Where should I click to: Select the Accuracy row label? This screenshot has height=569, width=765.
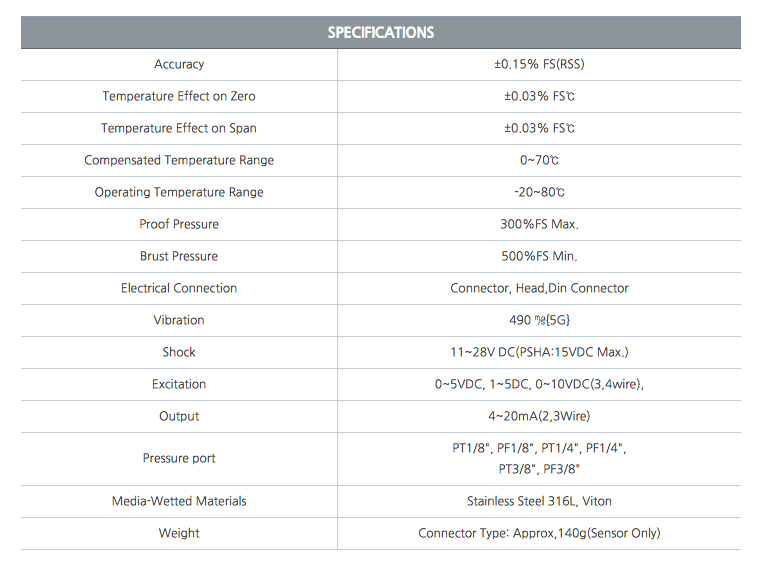point(179,64)
